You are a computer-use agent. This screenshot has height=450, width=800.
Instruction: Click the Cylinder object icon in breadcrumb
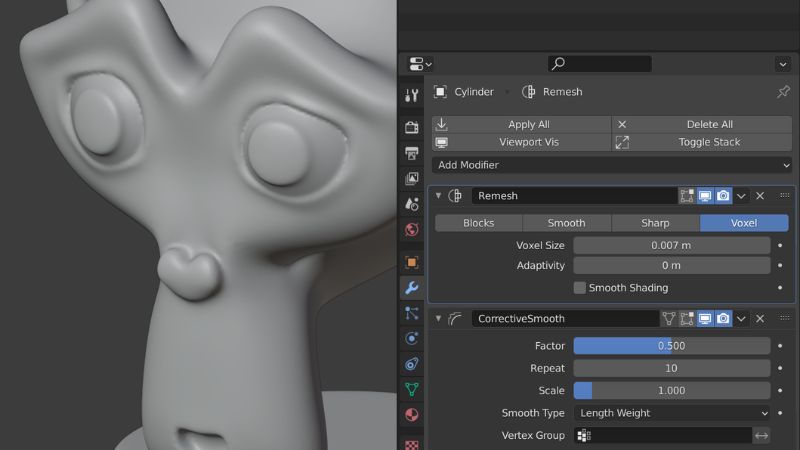440,92
